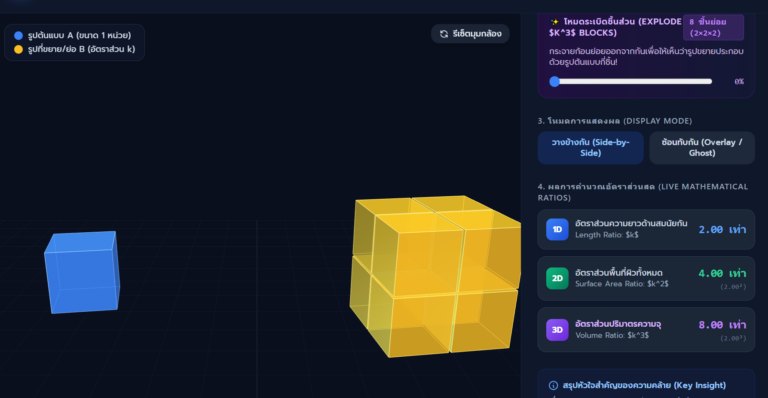Click the reset camera refresh icon
The height and width of the screenshot is (398, 768).
click(444, 34)
